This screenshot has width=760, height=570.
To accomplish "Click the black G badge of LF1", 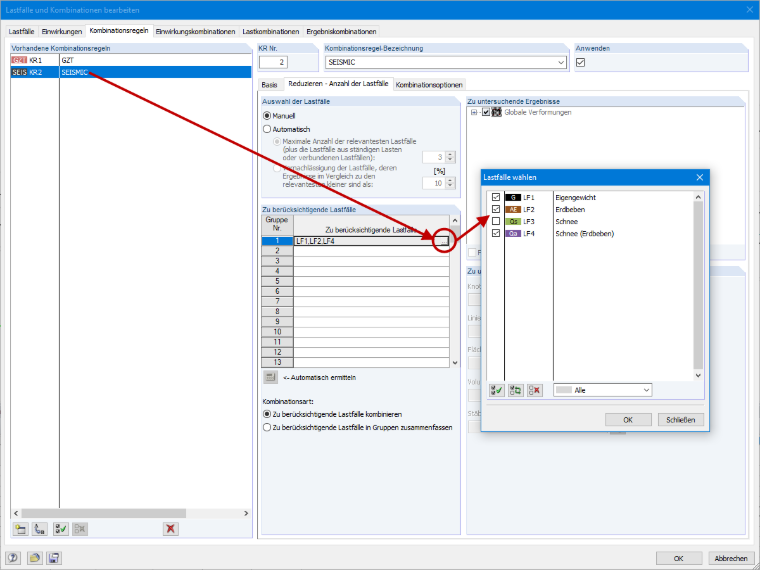I will click(x=513, y=197).
